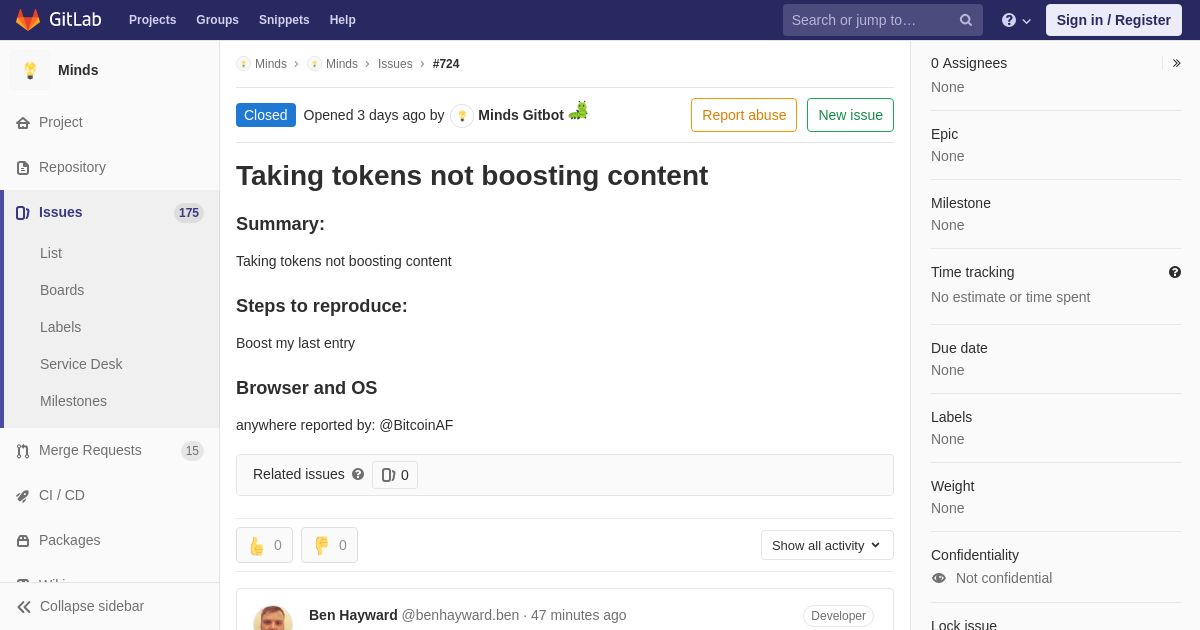Click the No estimate or time spent text
1200x630 pixels.
click(1011, 297)
